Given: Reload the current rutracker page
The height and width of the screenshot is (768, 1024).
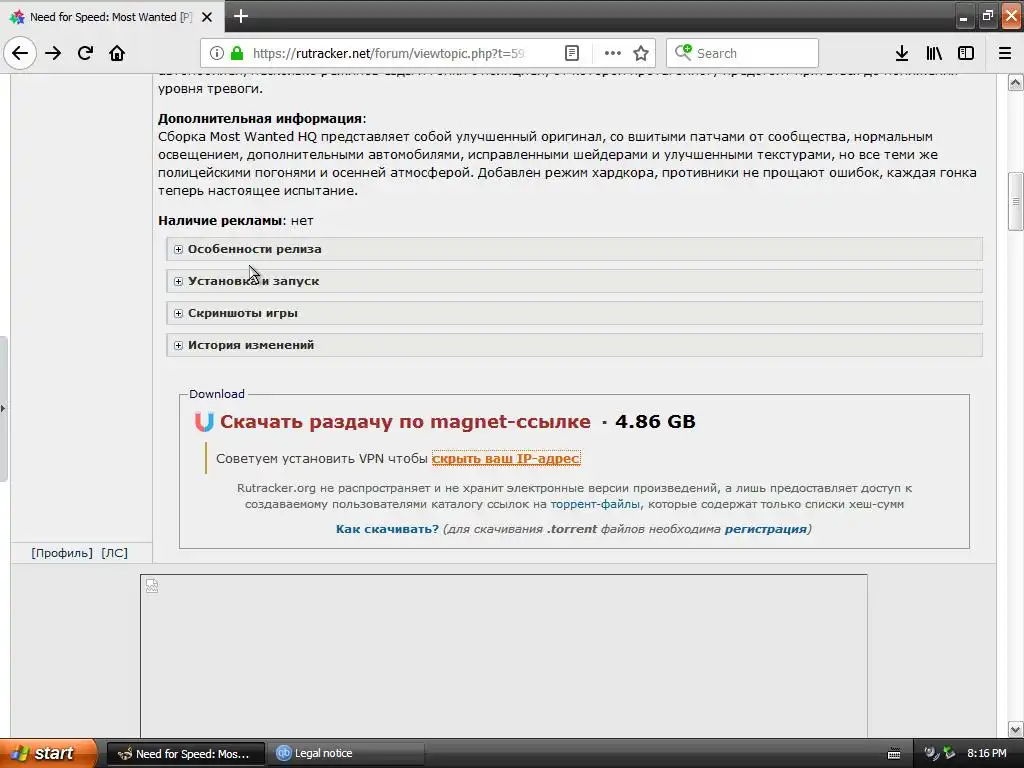Looking at the screenshot, I should pyautogui.click(x=85, y=53).
